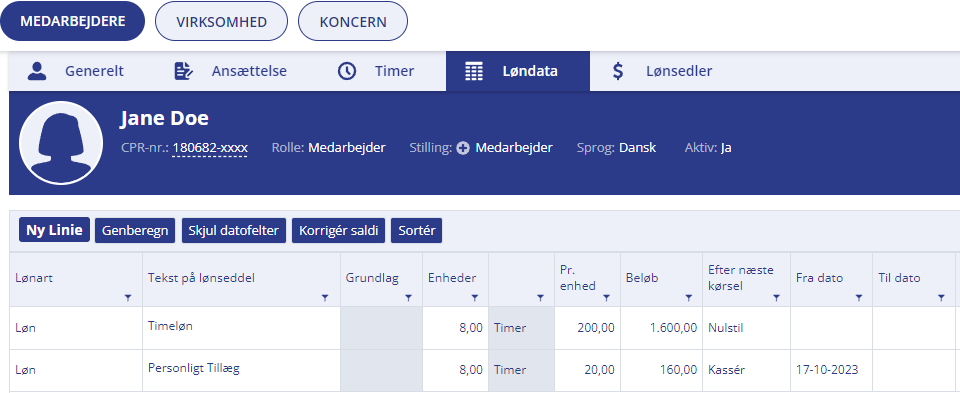
Task: Click the Korrigér saldi button
Action: 339,231
